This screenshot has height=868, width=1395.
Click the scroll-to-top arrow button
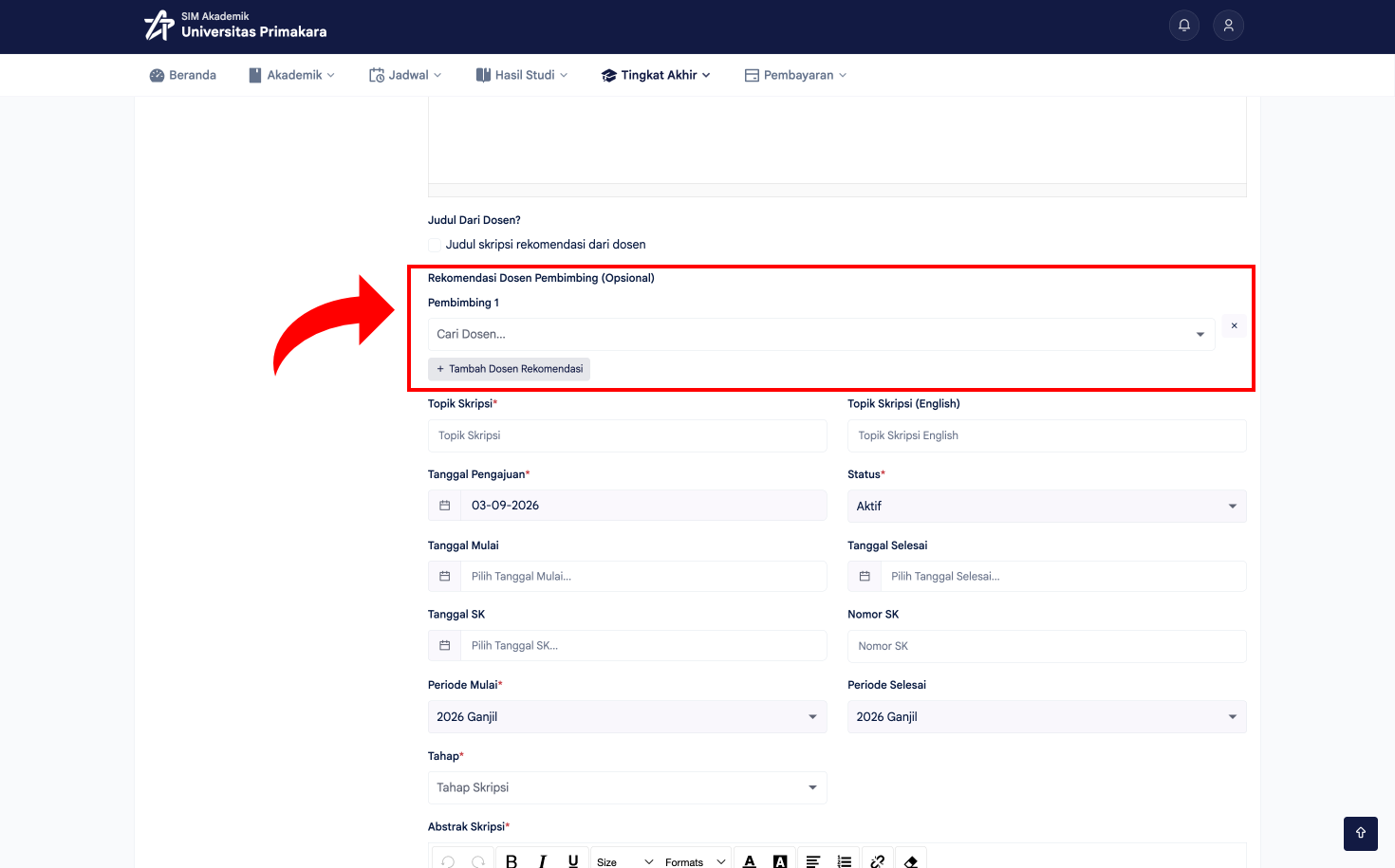[x=1361, y=834]
